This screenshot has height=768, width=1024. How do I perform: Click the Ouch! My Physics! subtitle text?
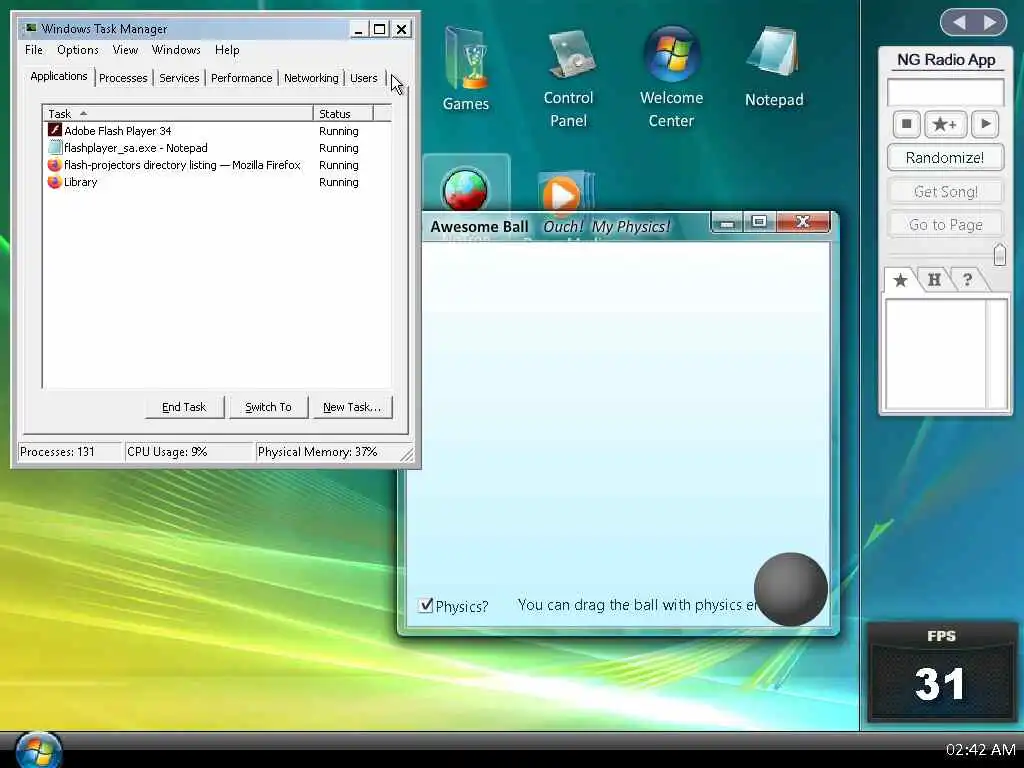pyautogui.click(x=607, y=227)
